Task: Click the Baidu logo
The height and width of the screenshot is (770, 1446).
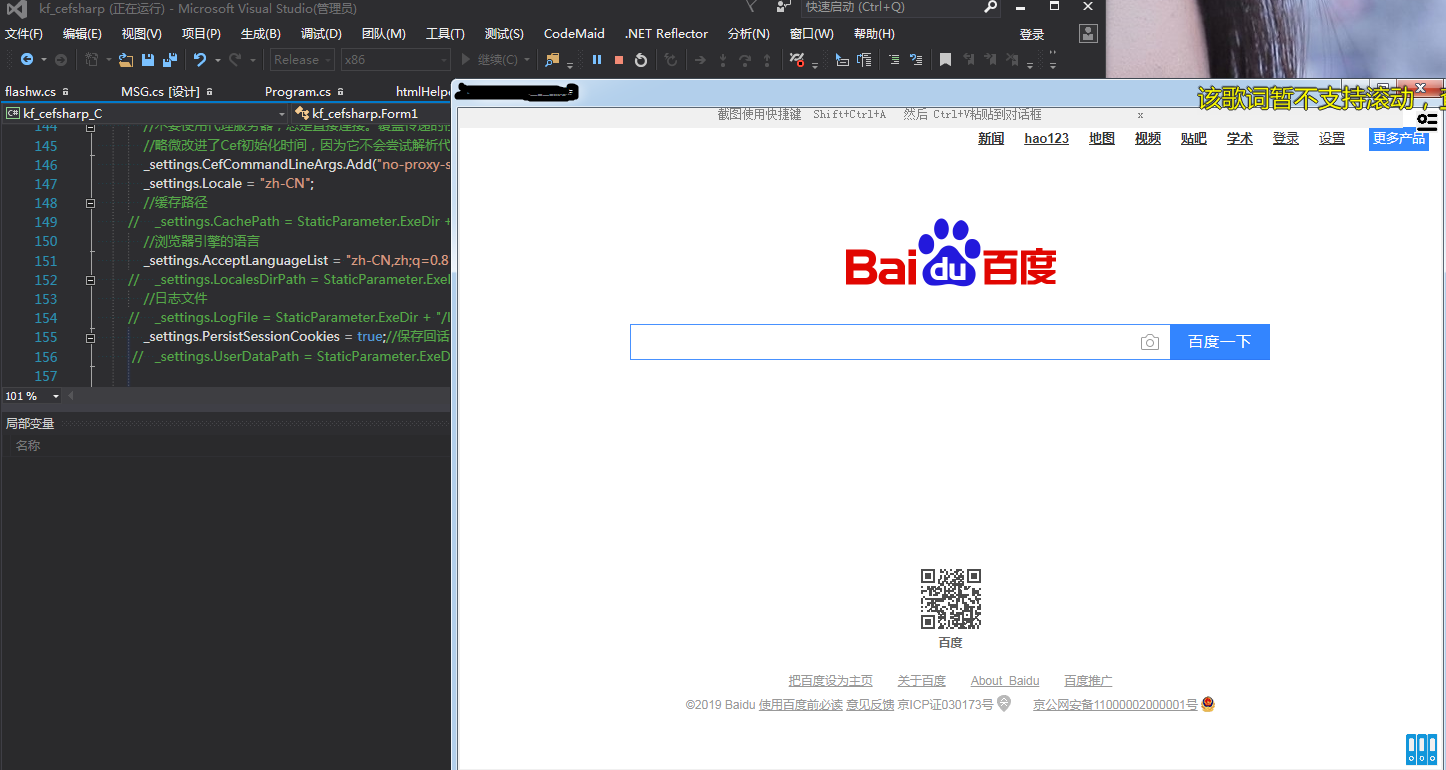Action: coord(951,253)
